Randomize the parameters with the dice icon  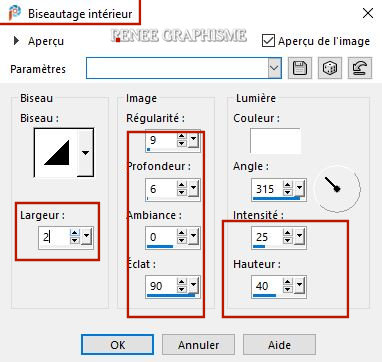(x=330, y=68)
